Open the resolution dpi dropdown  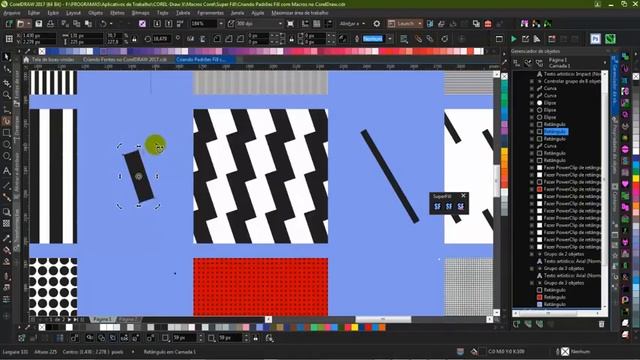[x=280, y=24]
